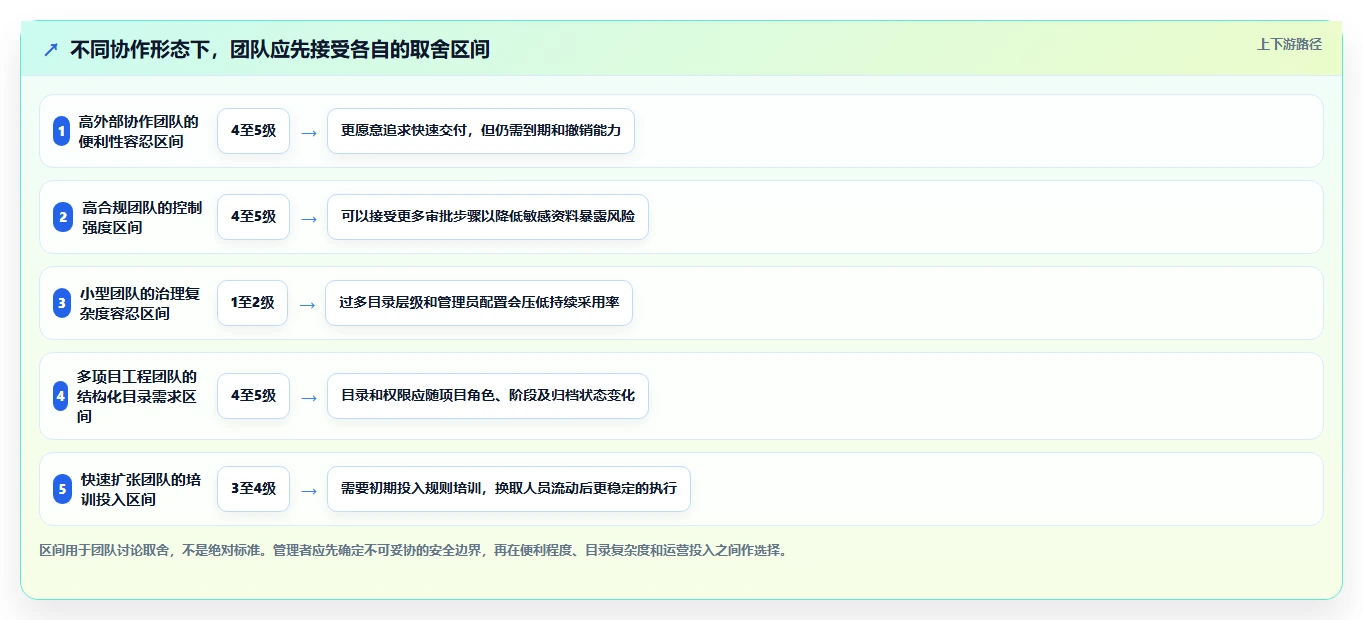Select the panel title 不同协作形态下，团队应先接受各自的取舍区间
Screen dimensions: 1363x620
point(280,49)
